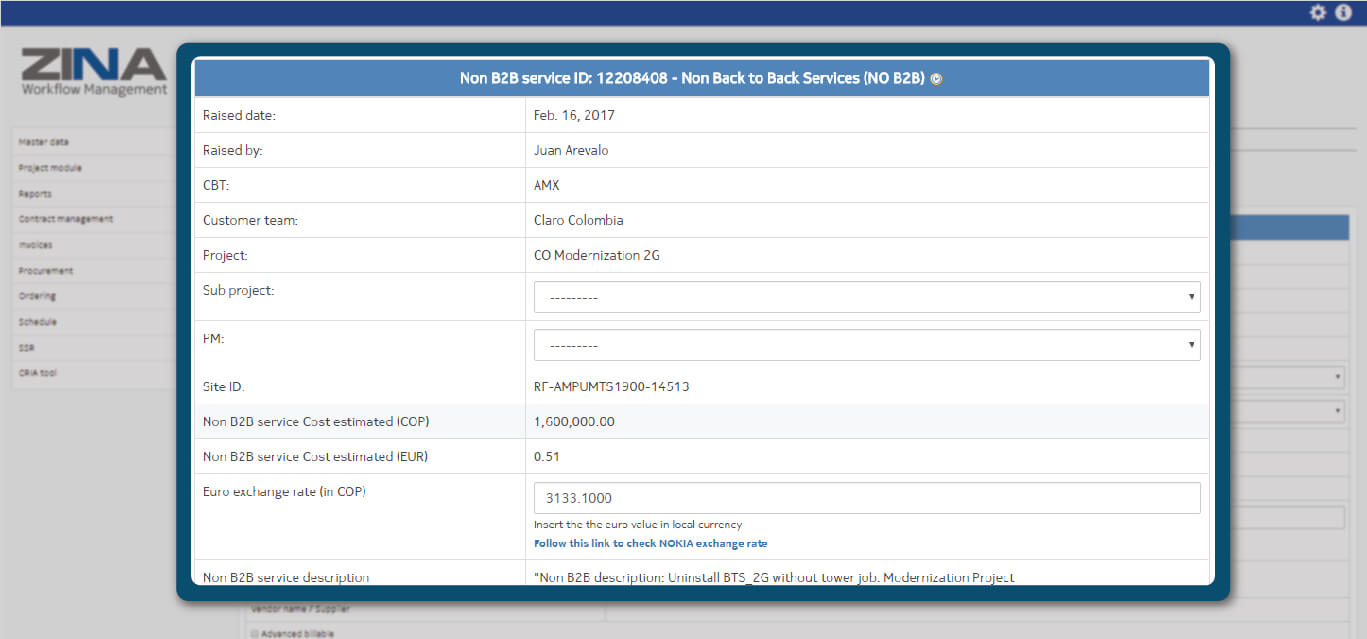Viewport: 1367px width, 639px height.
Task: Open the CRIA tool menu item
Action: [39, 373]
